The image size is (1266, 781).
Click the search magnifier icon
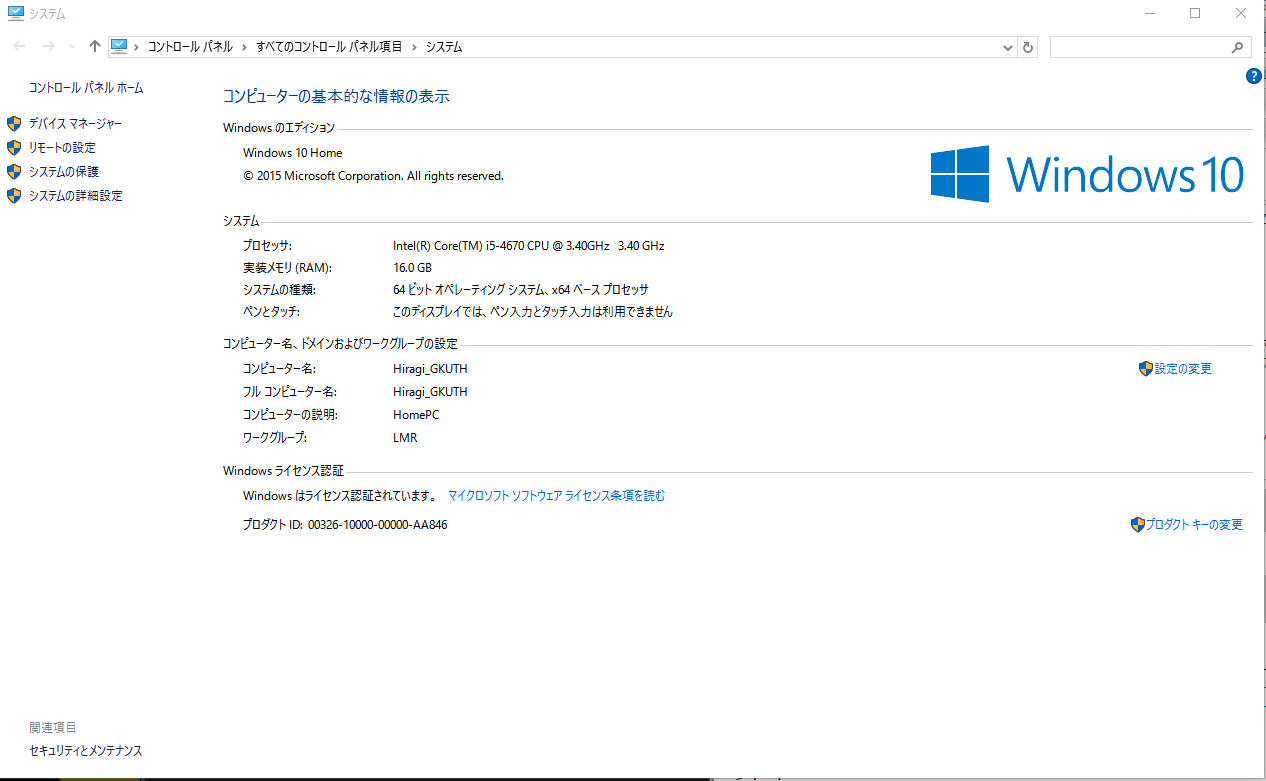(x=1238, y=47)
